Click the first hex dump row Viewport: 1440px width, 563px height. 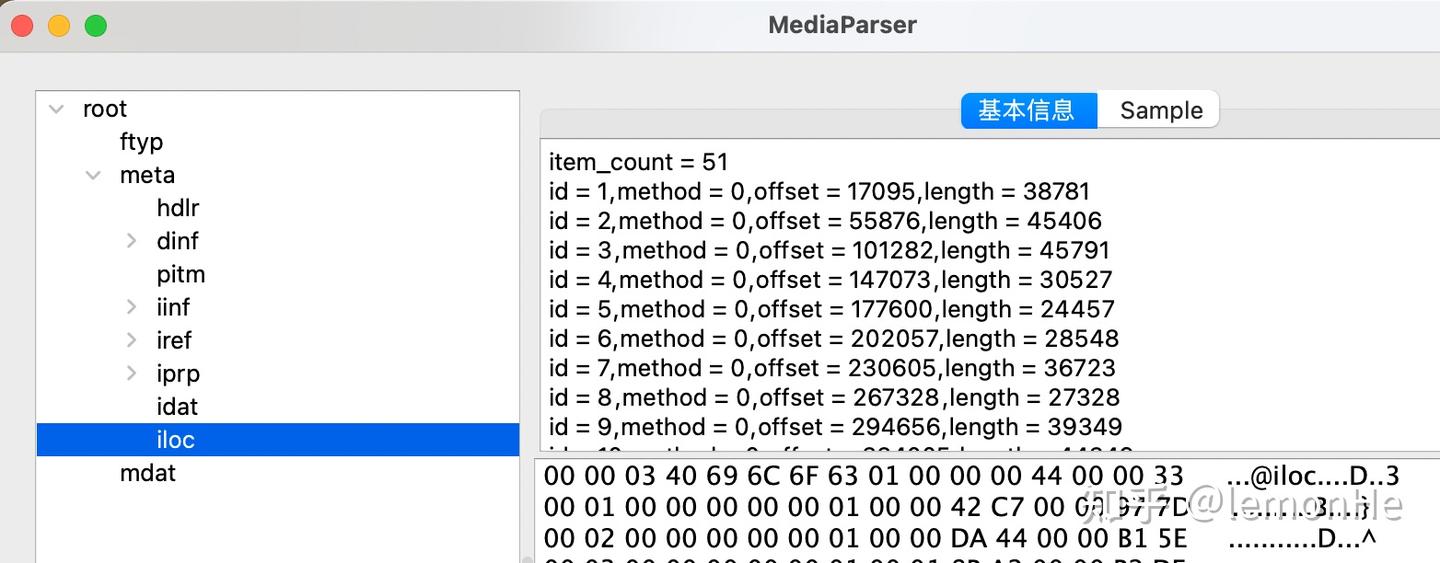863,476
